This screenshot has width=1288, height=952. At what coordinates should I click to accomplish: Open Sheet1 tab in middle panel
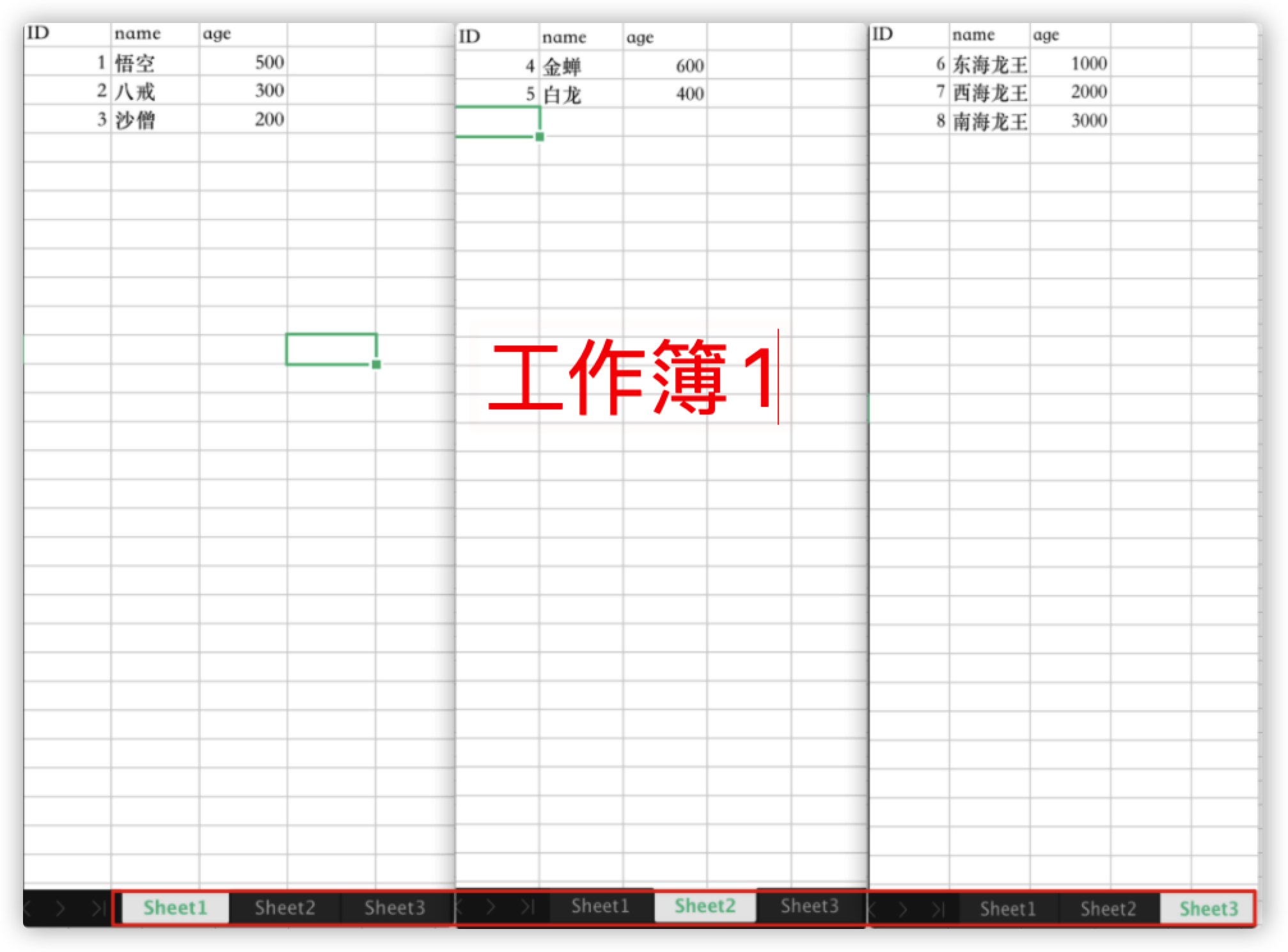600,906
